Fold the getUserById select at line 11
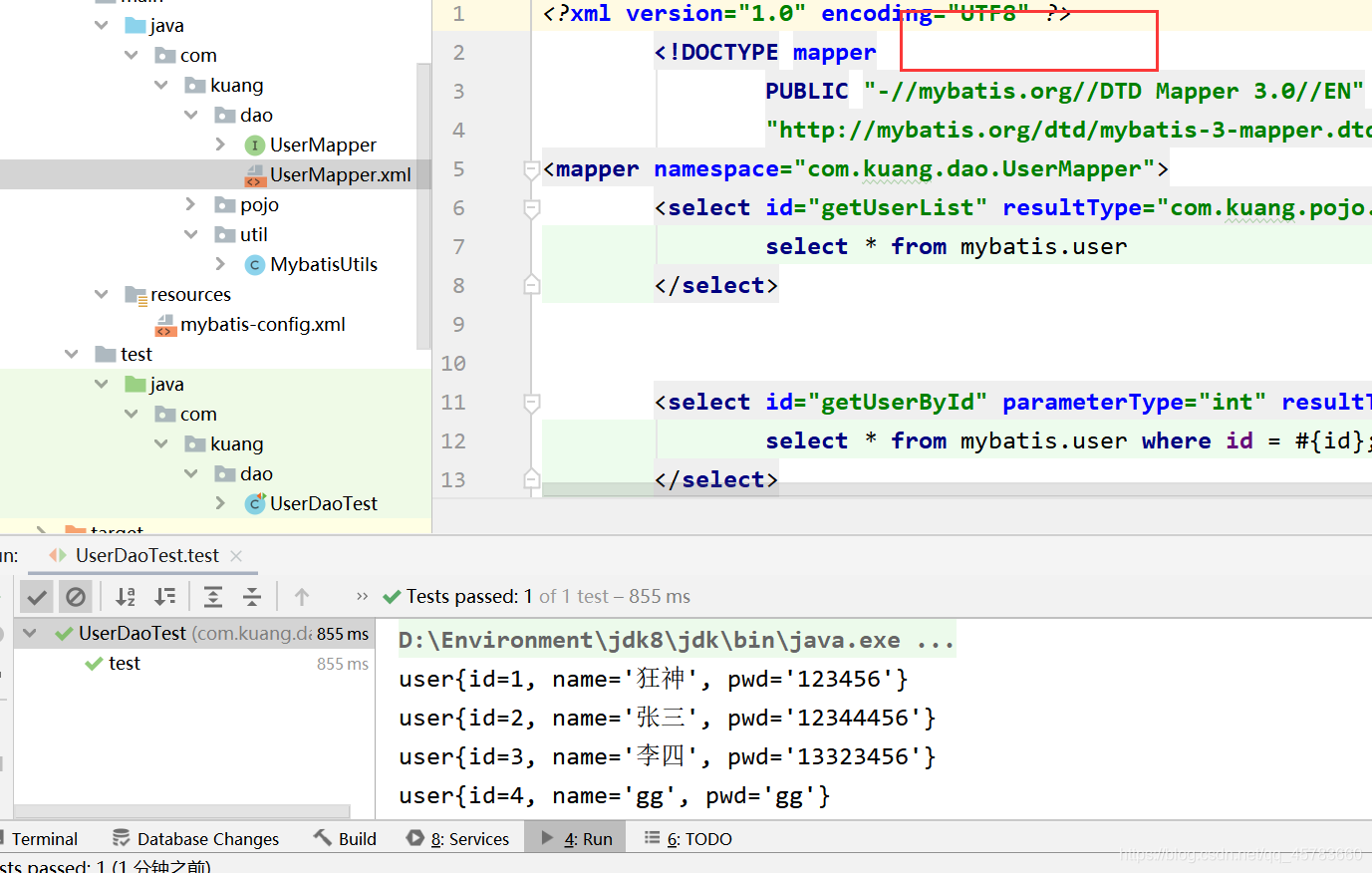Viewport: 1372px width, 873px height. (532, 404)
